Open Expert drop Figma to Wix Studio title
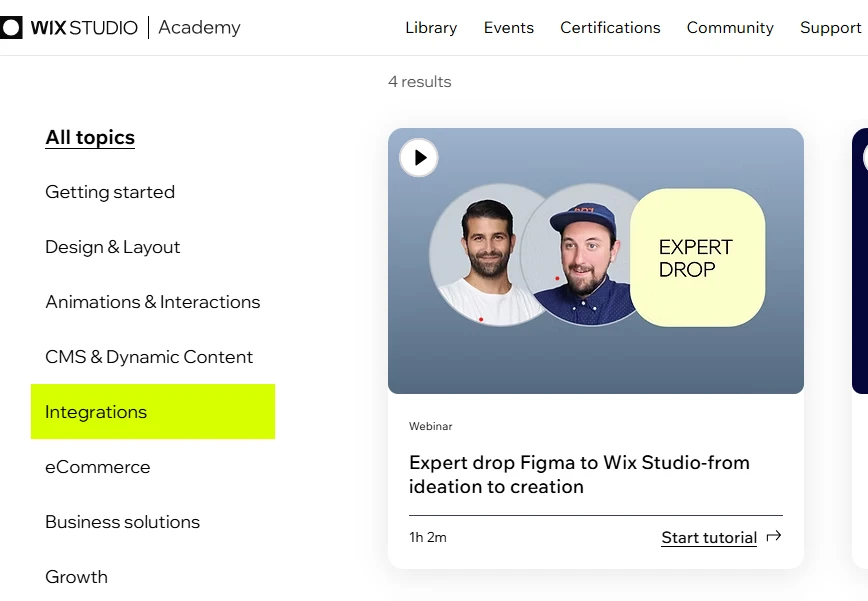Viewport: 868px width, 601px height. point(579,474)
